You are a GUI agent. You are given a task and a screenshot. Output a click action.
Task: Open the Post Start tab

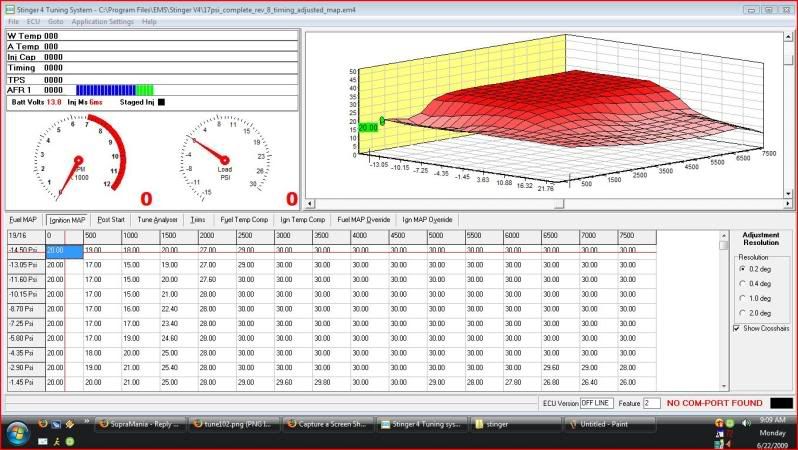click(x=111, y=219)
